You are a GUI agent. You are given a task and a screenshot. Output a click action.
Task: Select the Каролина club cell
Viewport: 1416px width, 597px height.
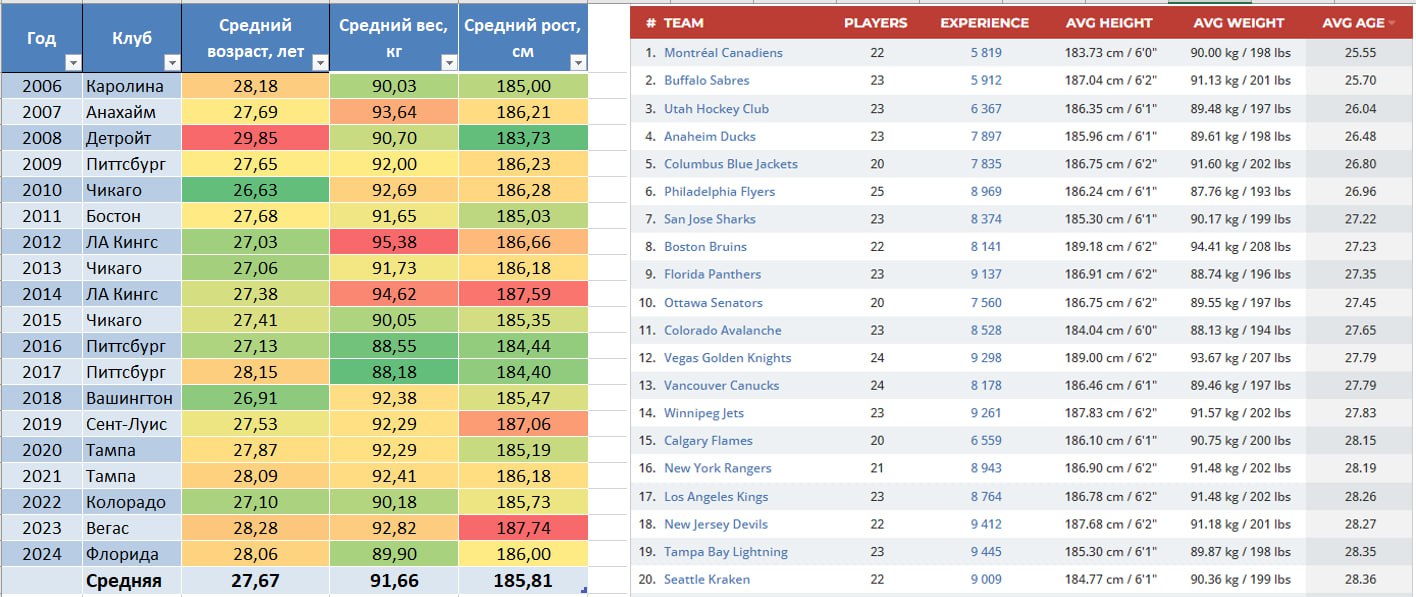tap(132, 87)
